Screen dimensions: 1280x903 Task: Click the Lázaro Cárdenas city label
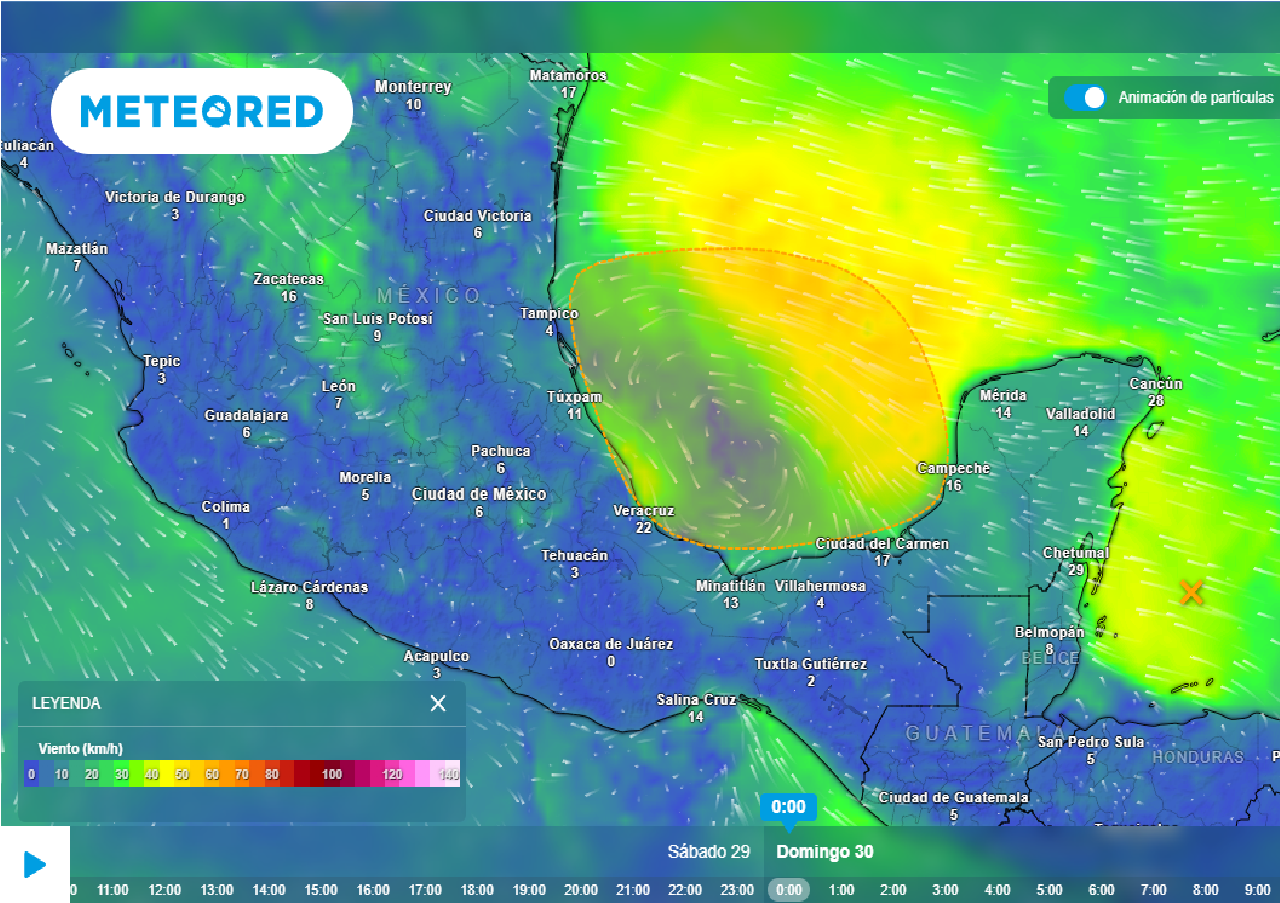point(309,587)
